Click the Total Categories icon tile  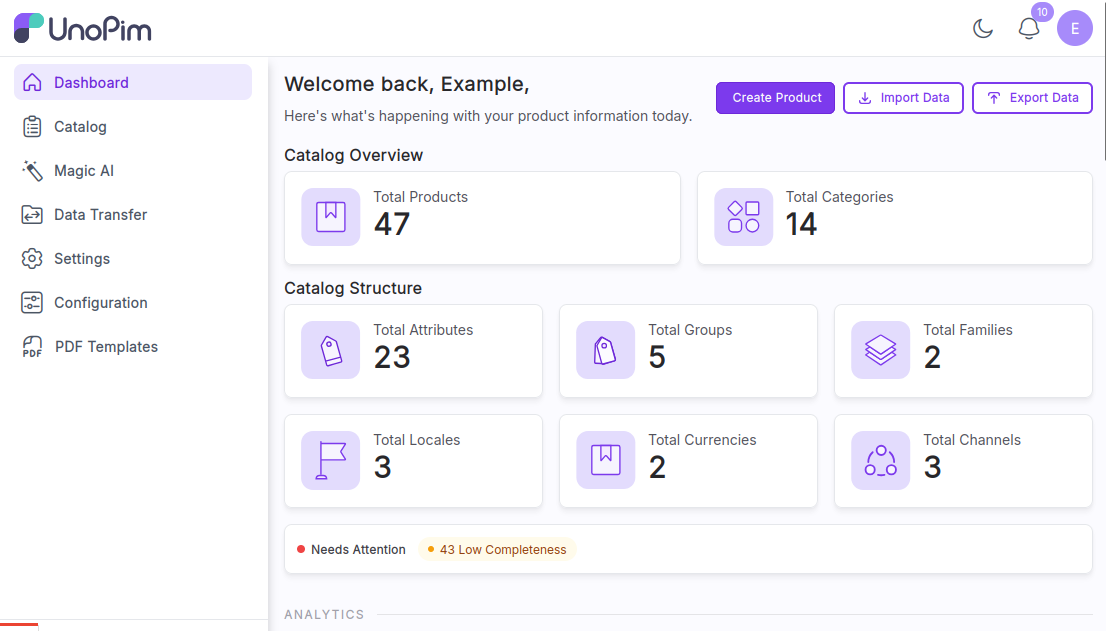743,217
